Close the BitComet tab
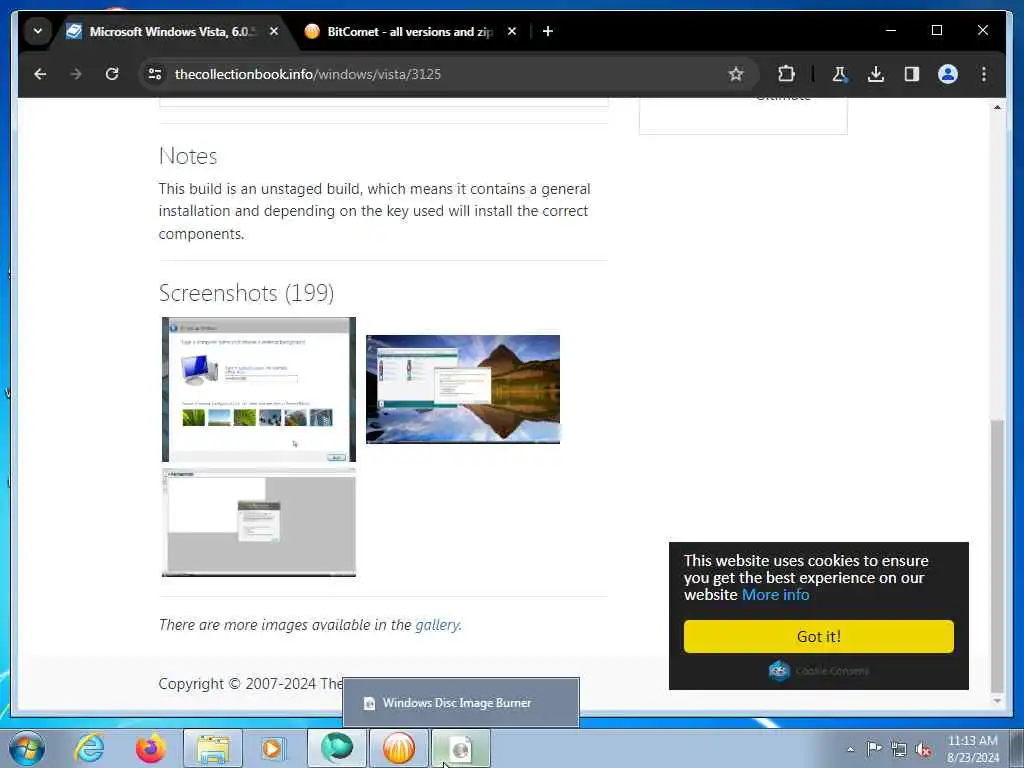Screen dimensions: 1024x768 tap(512, 31)
